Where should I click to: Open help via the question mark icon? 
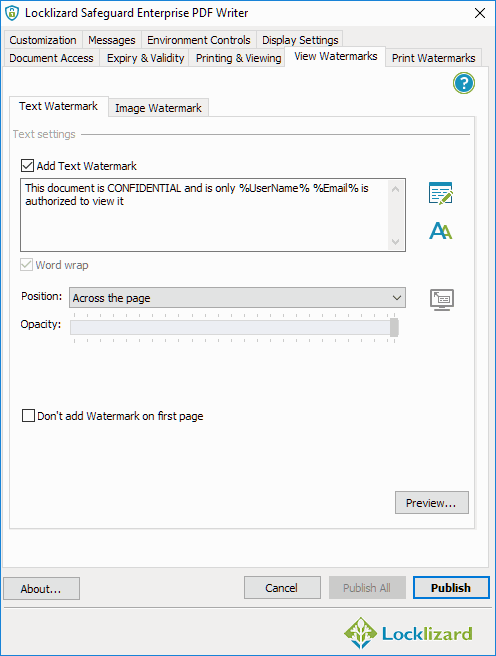tap(464, 83)
